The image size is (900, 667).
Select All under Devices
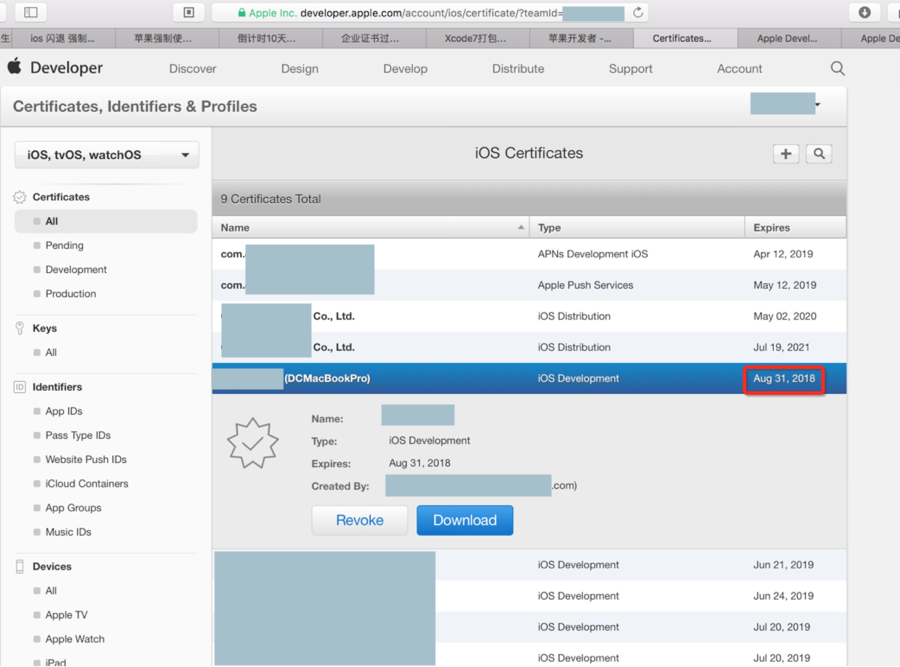tap(51, 591)
